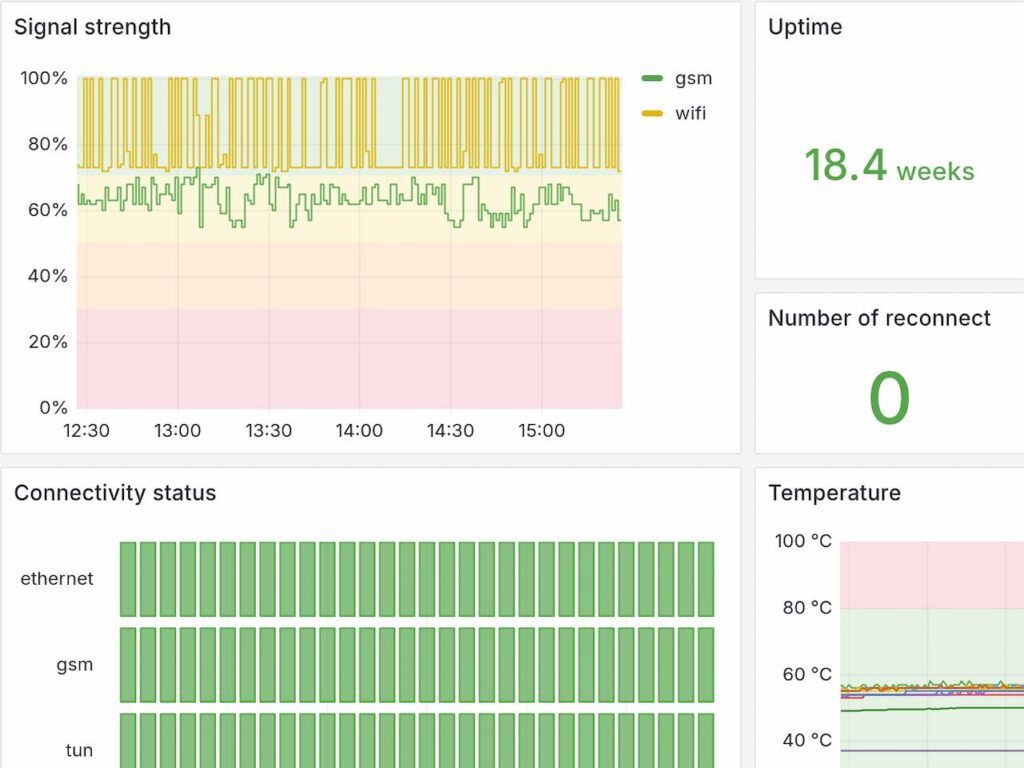Click the reconnect counter showing 0
Screen dimensions: 1024x768
click(x=890, y=397)
